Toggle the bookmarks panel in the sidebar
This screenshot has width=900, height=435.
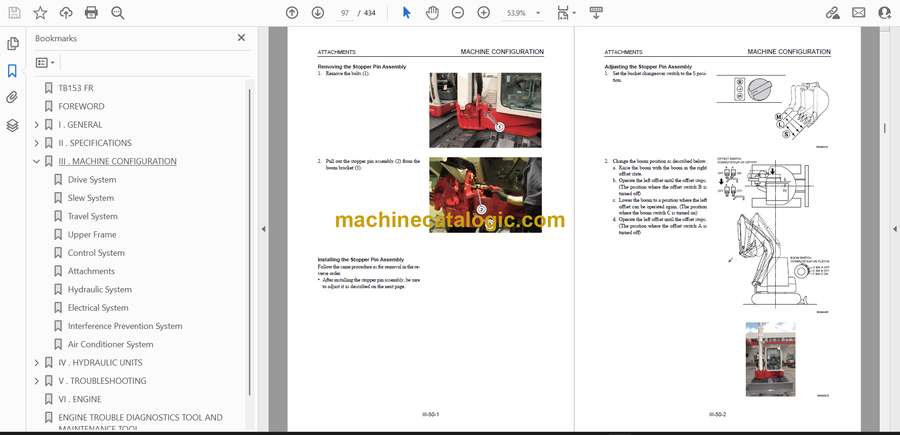(12, 71)
